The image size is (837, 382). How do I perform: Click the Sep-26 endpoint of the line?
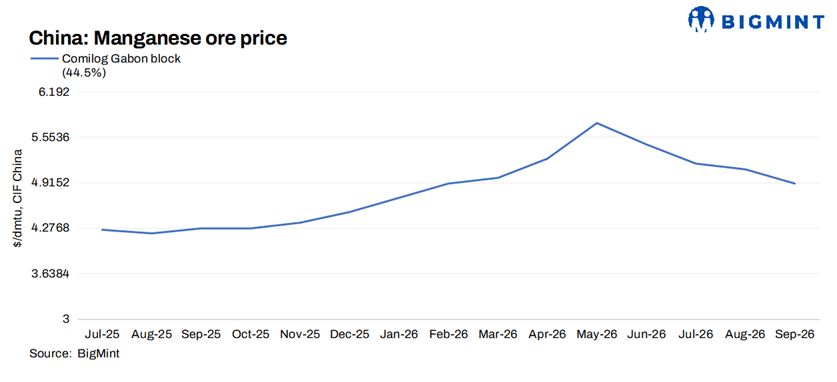tap(795, 184)
